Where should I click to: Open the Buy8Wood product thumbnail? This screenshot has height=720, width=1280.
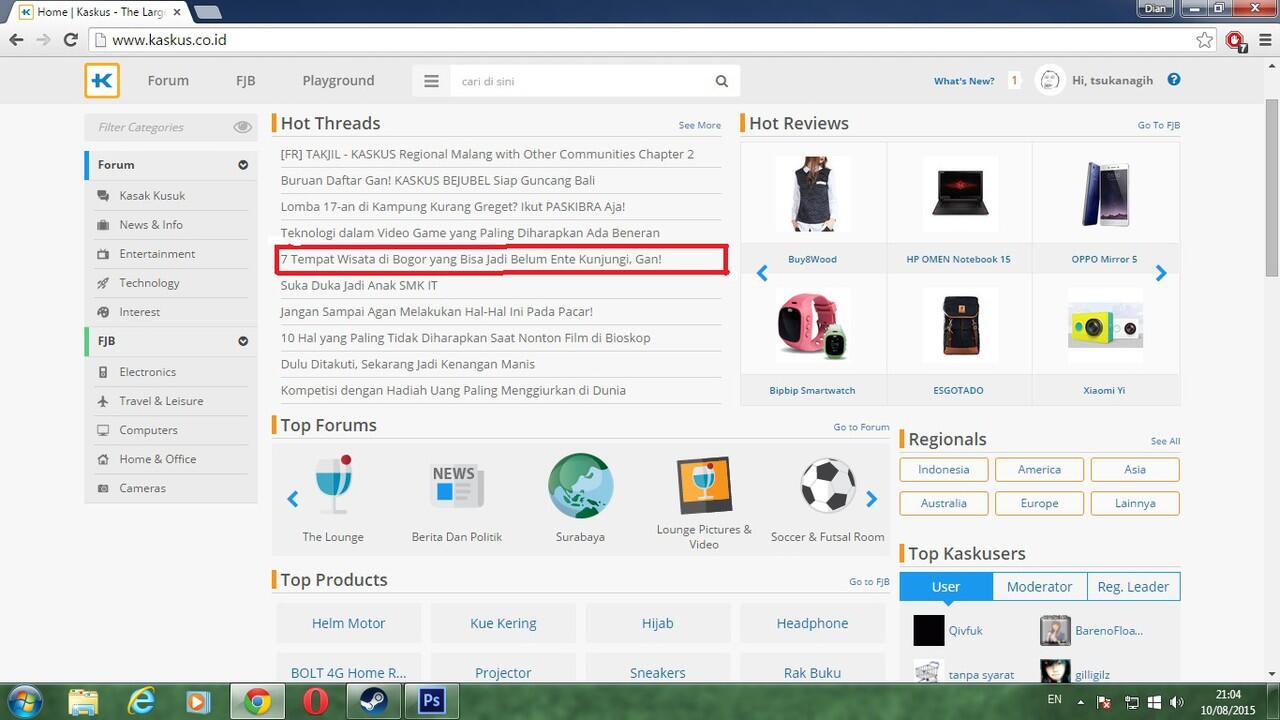pyautogui.click(x=812, y=194)
